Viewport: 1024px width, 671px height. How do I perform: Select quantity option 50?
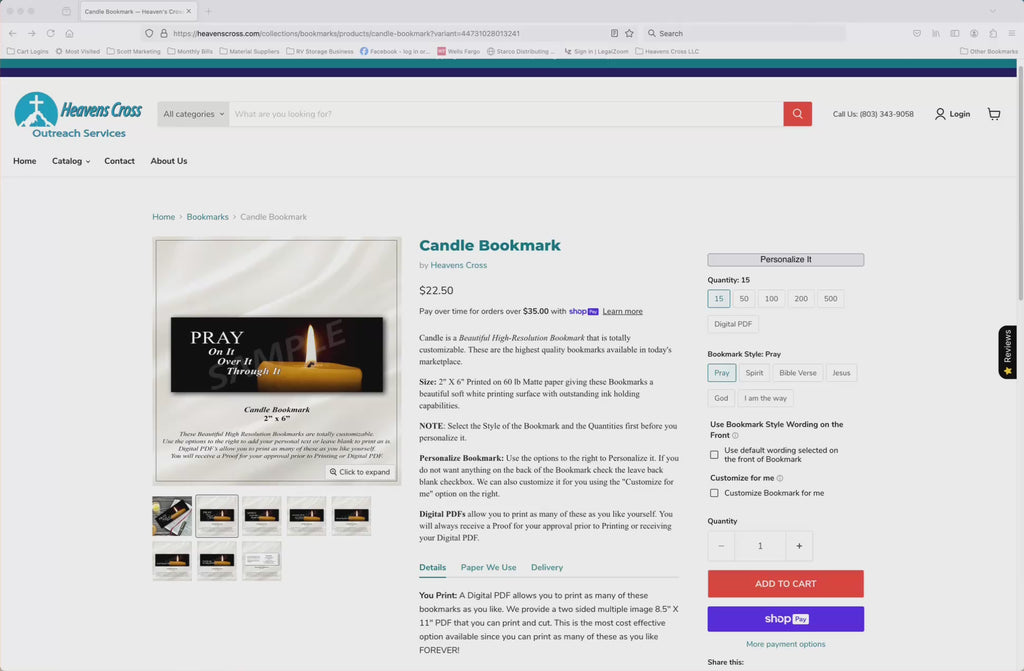tap(744, 299)
